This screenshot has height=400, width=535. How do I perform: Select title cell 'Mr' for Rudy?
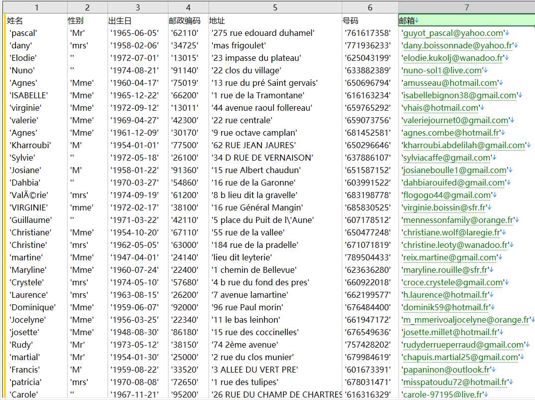(x=77, y=345)
